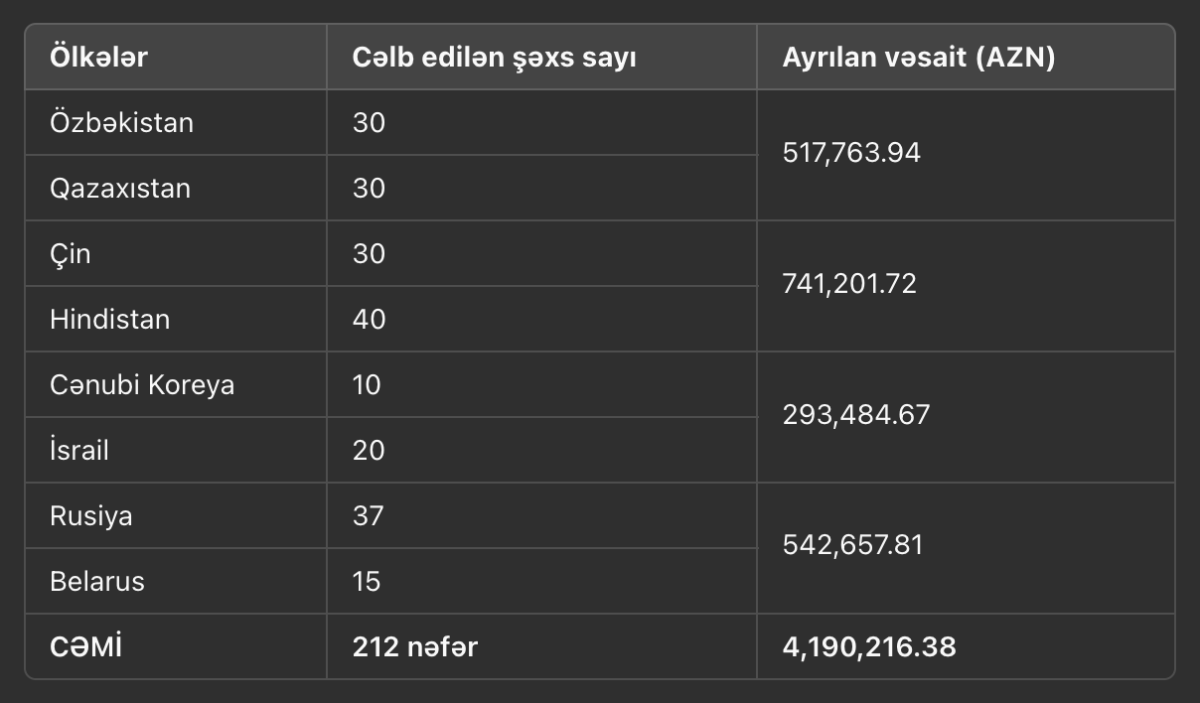Click the 293,484.67 amount cell

(x=856, y=416)
